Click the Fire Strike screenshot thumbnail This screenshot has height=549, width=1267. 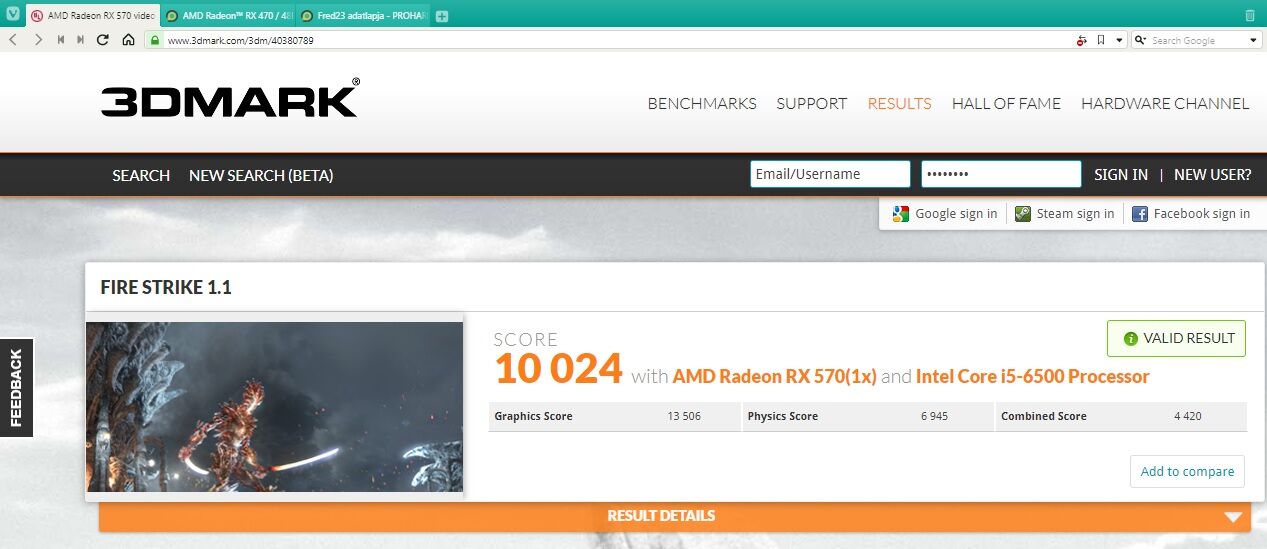pos(275,407)
